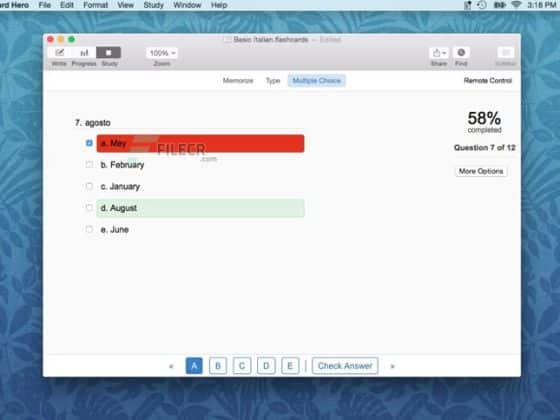Screen dimensions: 560x420
Task: Click the 'Question 7 of 12' label
Action: (484, 148)
